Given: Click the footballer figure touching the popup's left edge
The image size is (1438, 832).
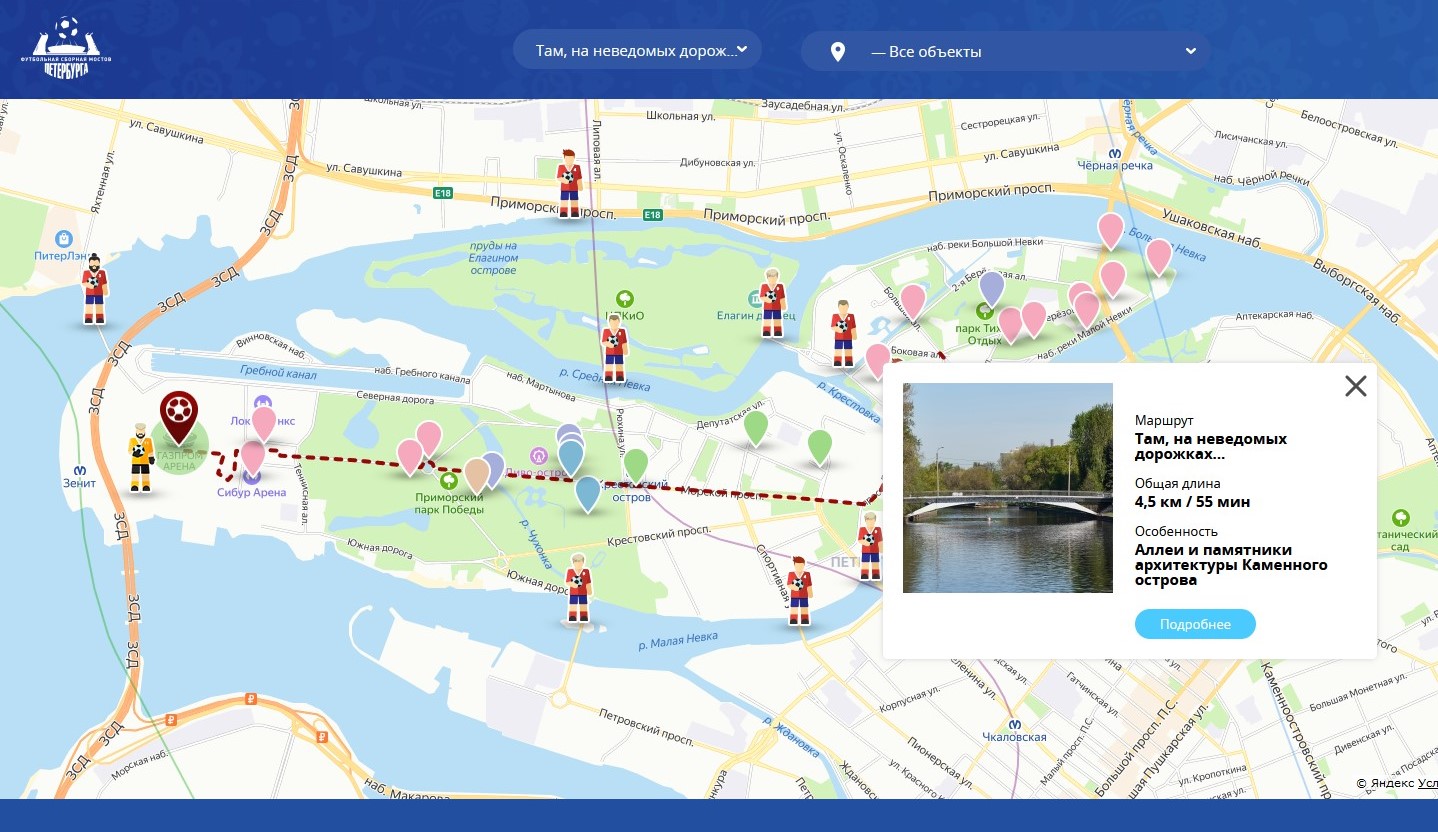Looking at the screenshot, I should coord(870,545).
